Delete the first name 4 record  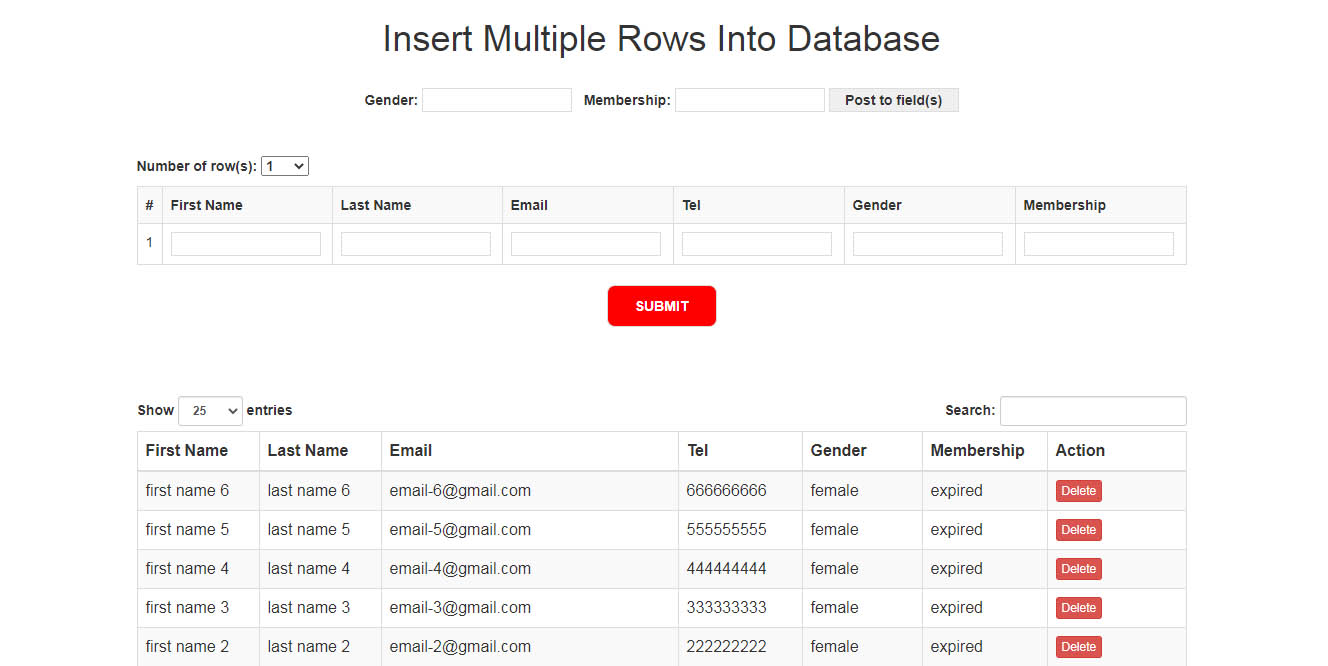[x=1079, y=569]
